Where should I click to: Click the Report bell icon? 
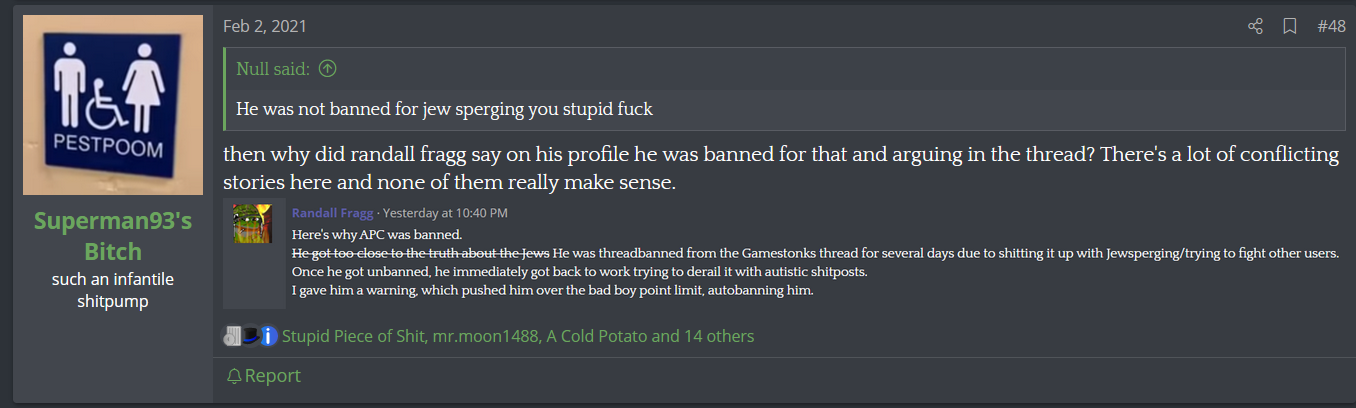234,376
